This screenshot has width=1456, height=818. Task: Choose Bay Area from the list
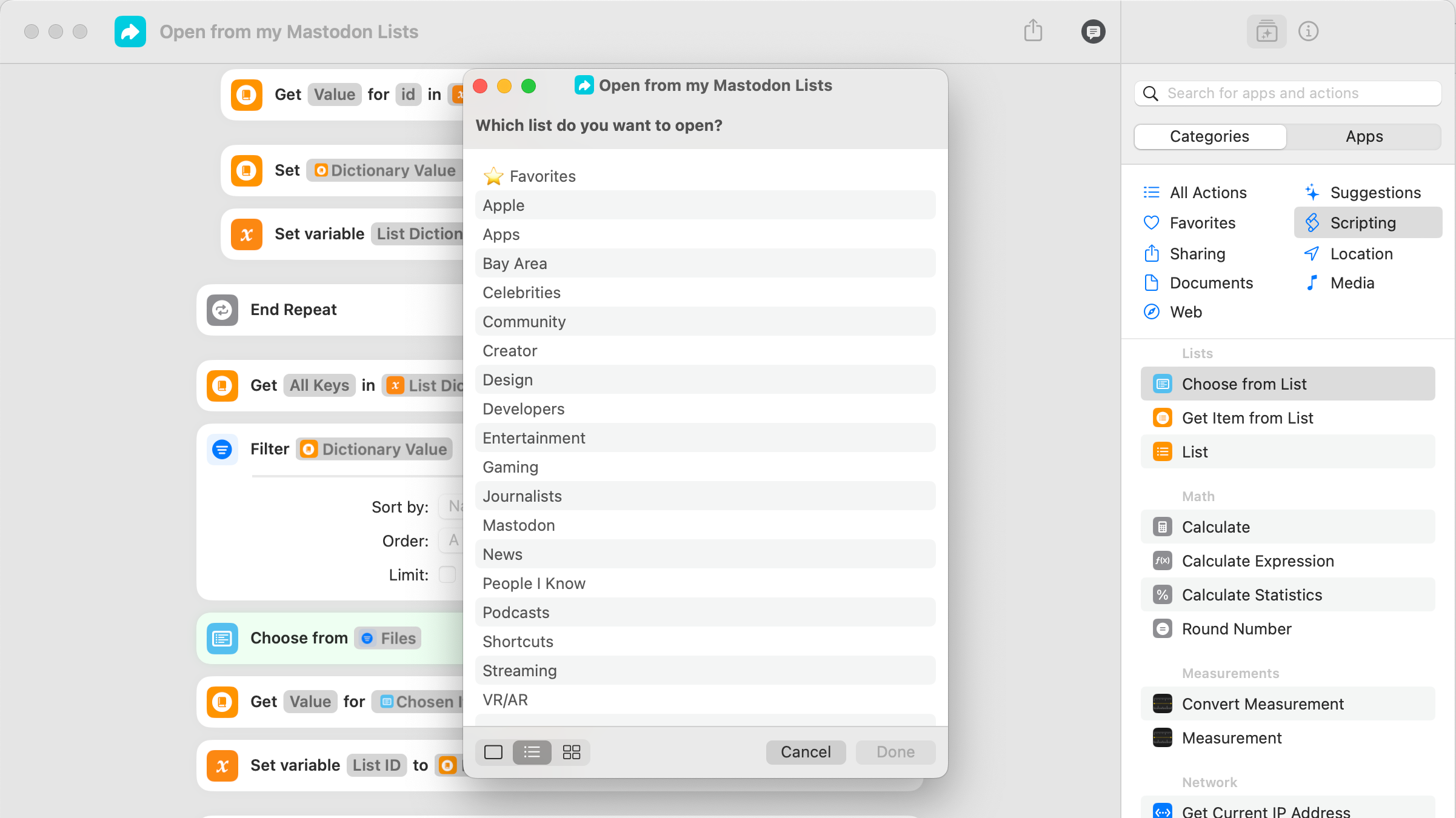coord(705,264)
